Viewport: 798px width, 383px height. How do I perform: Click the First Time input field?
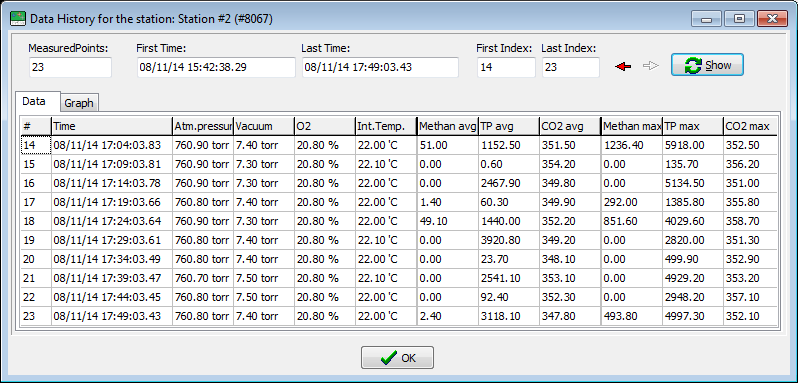pyautogui.click(x=216, y=67)
